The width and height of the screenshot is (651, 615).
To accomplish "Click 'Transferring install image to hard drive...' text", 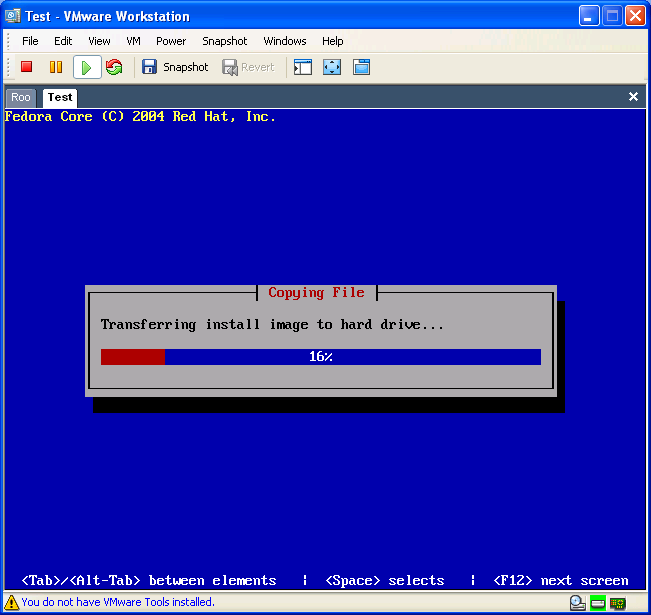I will pyautogui.click(x=272, y=325).
